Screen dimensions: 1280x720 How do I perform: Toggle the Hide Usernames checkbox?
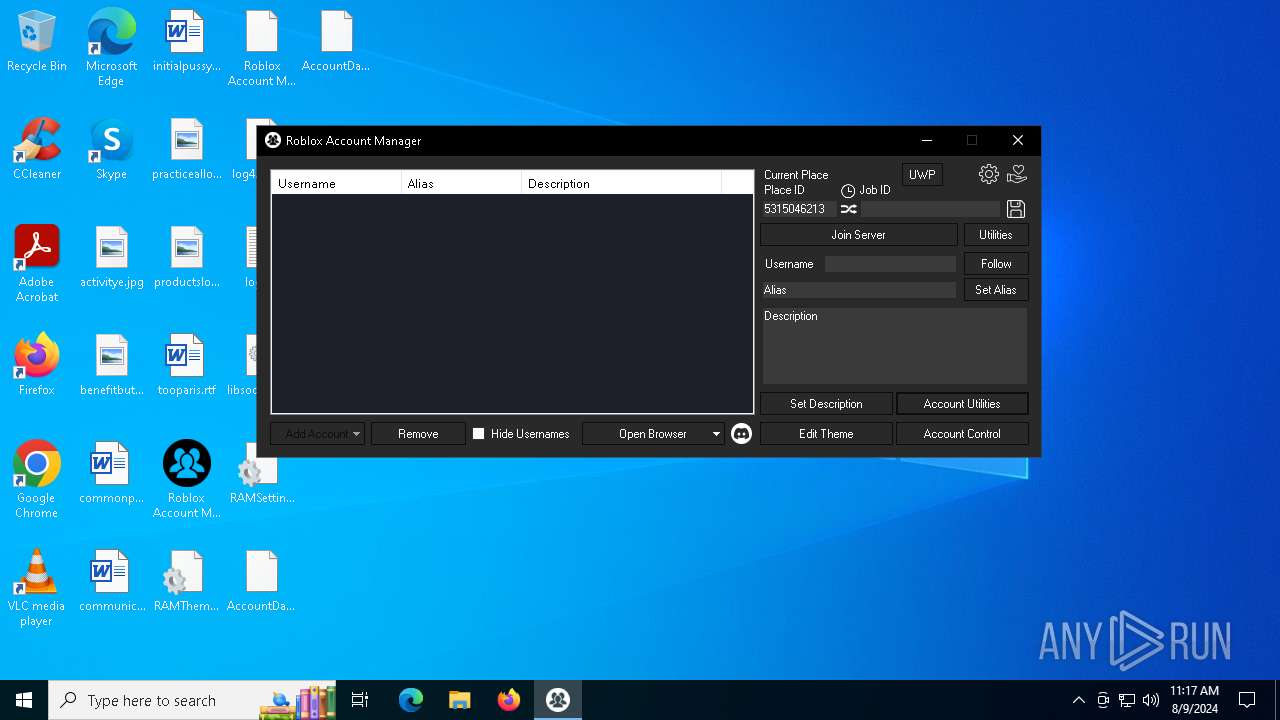[479, 434]
